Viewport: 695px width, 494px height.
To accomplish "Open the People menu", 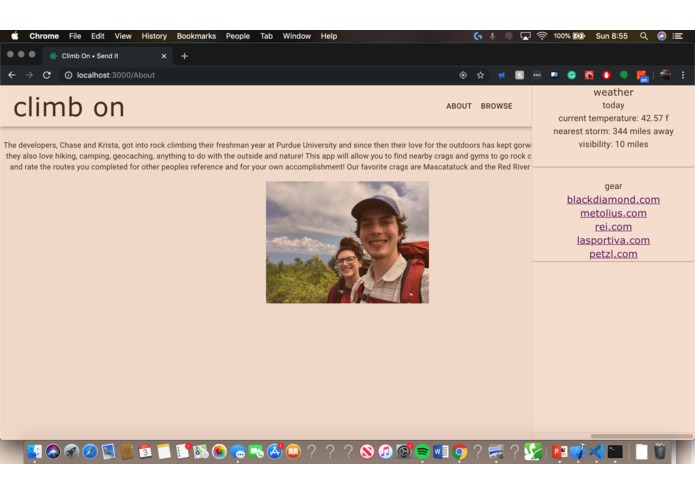I will tap(238, 36).
